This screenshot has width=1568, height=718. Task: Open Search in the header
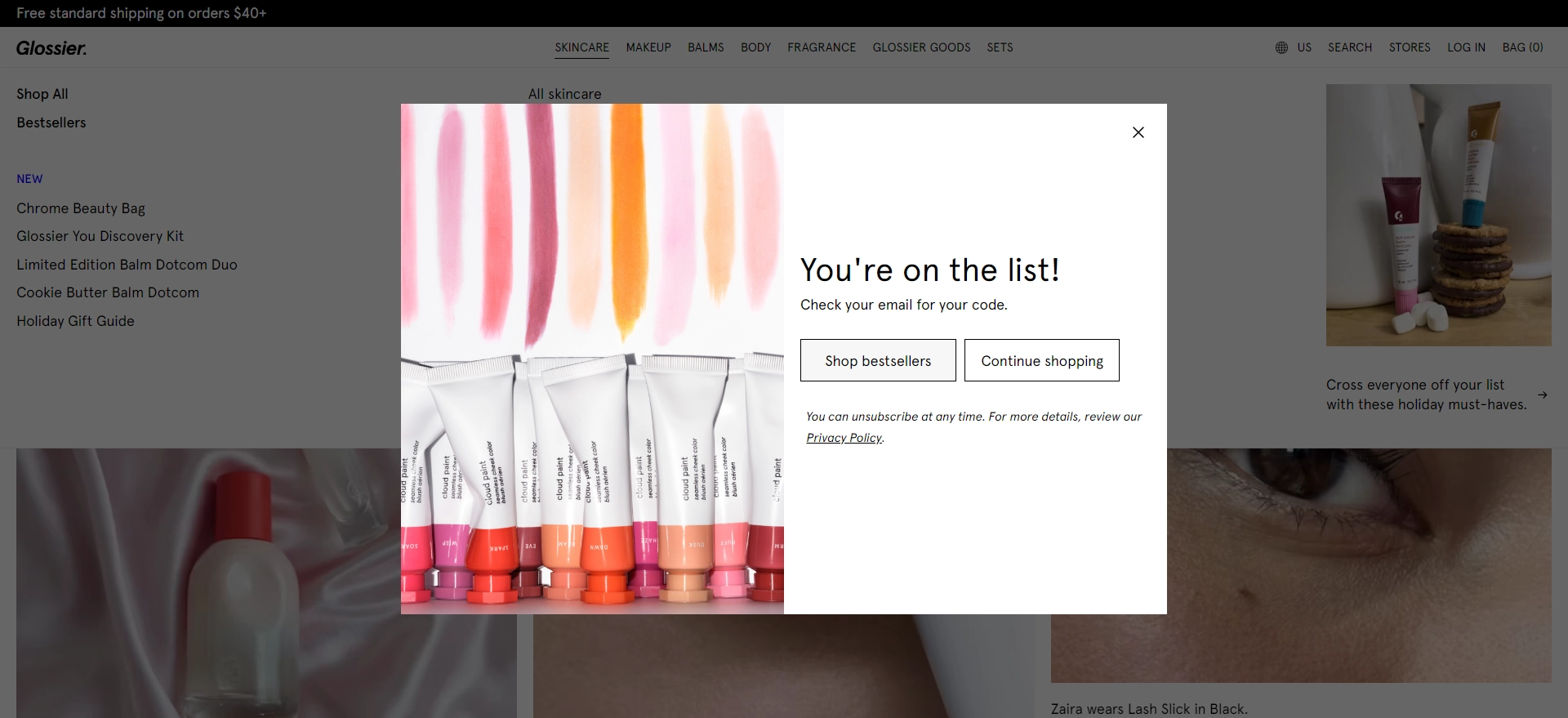coord(1350,47)
